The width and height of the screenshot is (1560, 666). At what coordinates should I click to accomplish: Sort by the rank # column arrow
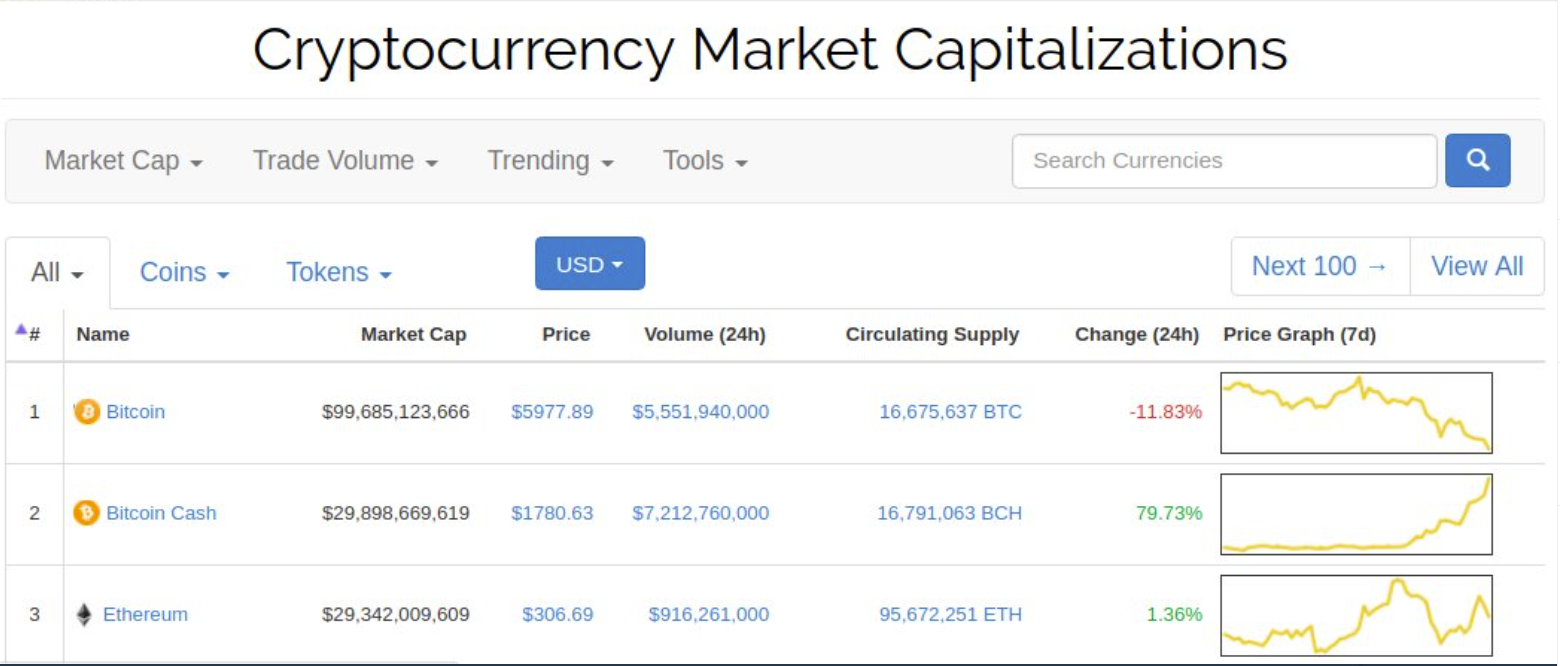click(x=21, y=330)
